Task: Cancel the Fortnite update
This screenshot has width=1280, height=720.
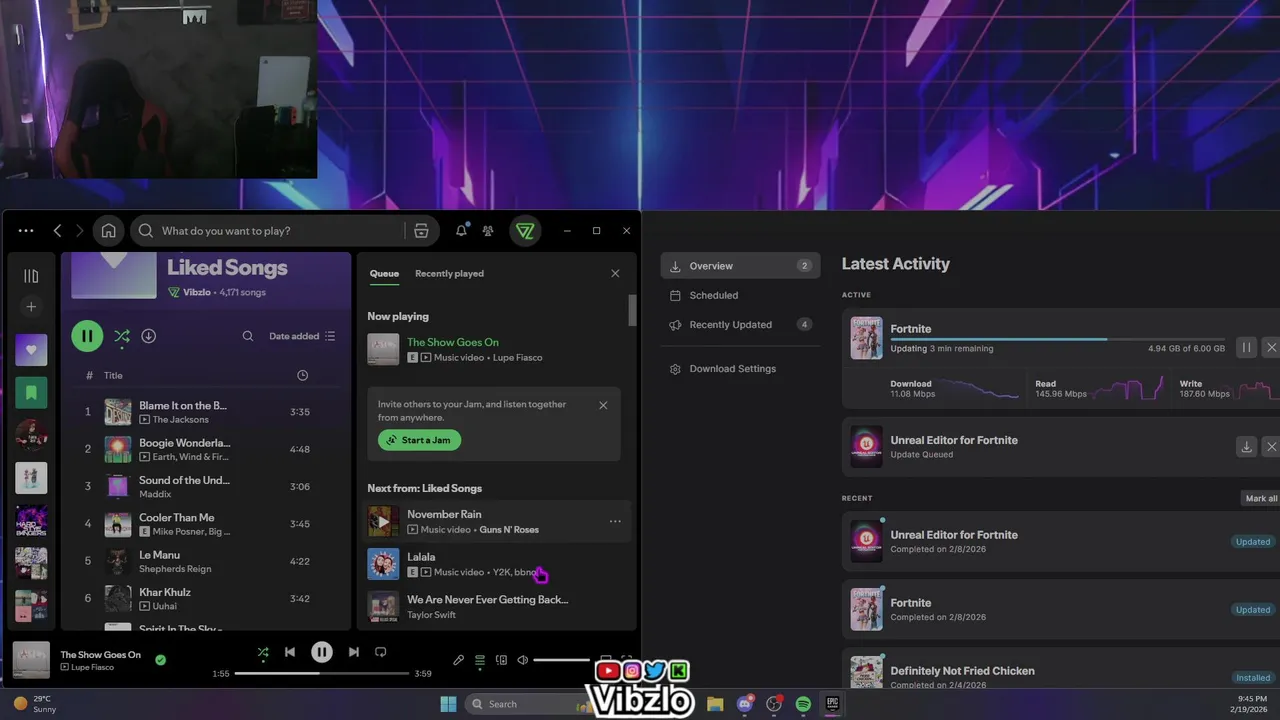Action: click(x=1271, y=348)
